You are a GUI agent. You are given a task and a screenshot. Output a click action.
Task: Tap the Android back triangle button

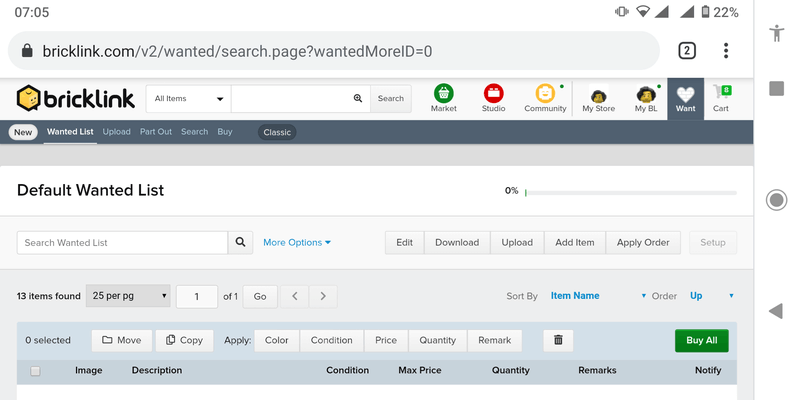point(776,311)
